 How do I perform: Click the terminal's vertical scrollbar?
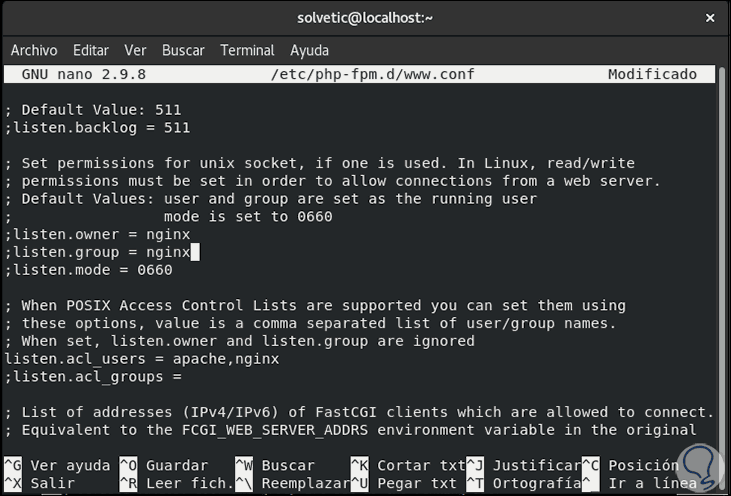coord(723,260)
